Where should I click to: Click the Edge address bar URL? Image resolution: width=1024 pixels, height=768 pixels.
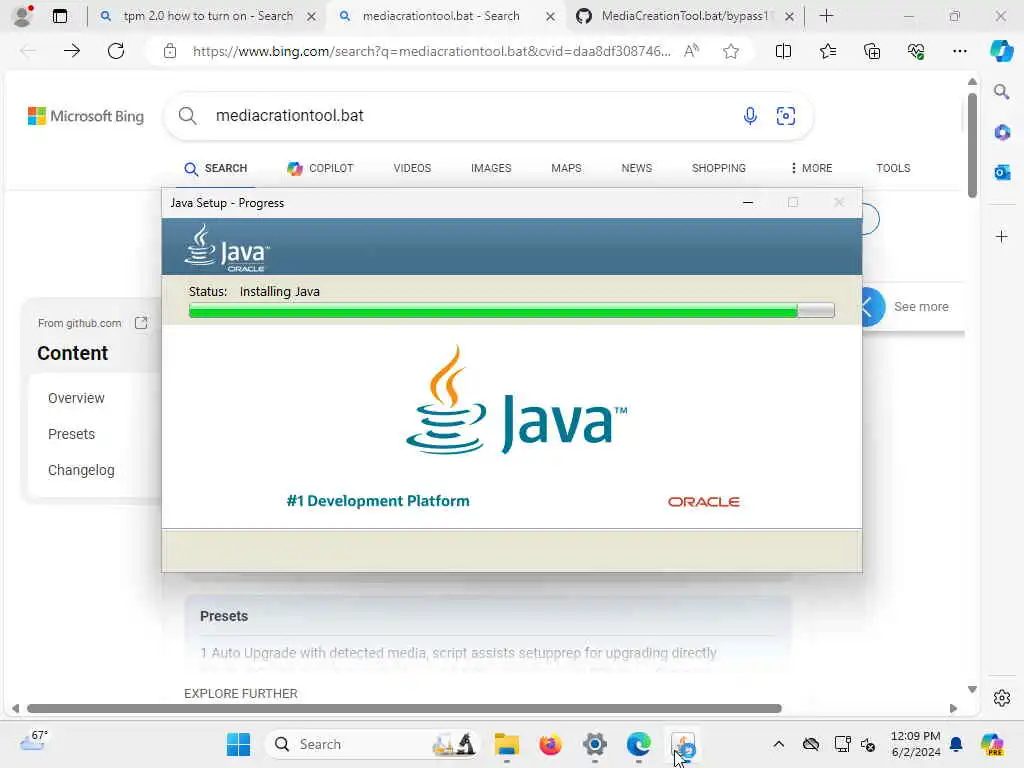431,51
